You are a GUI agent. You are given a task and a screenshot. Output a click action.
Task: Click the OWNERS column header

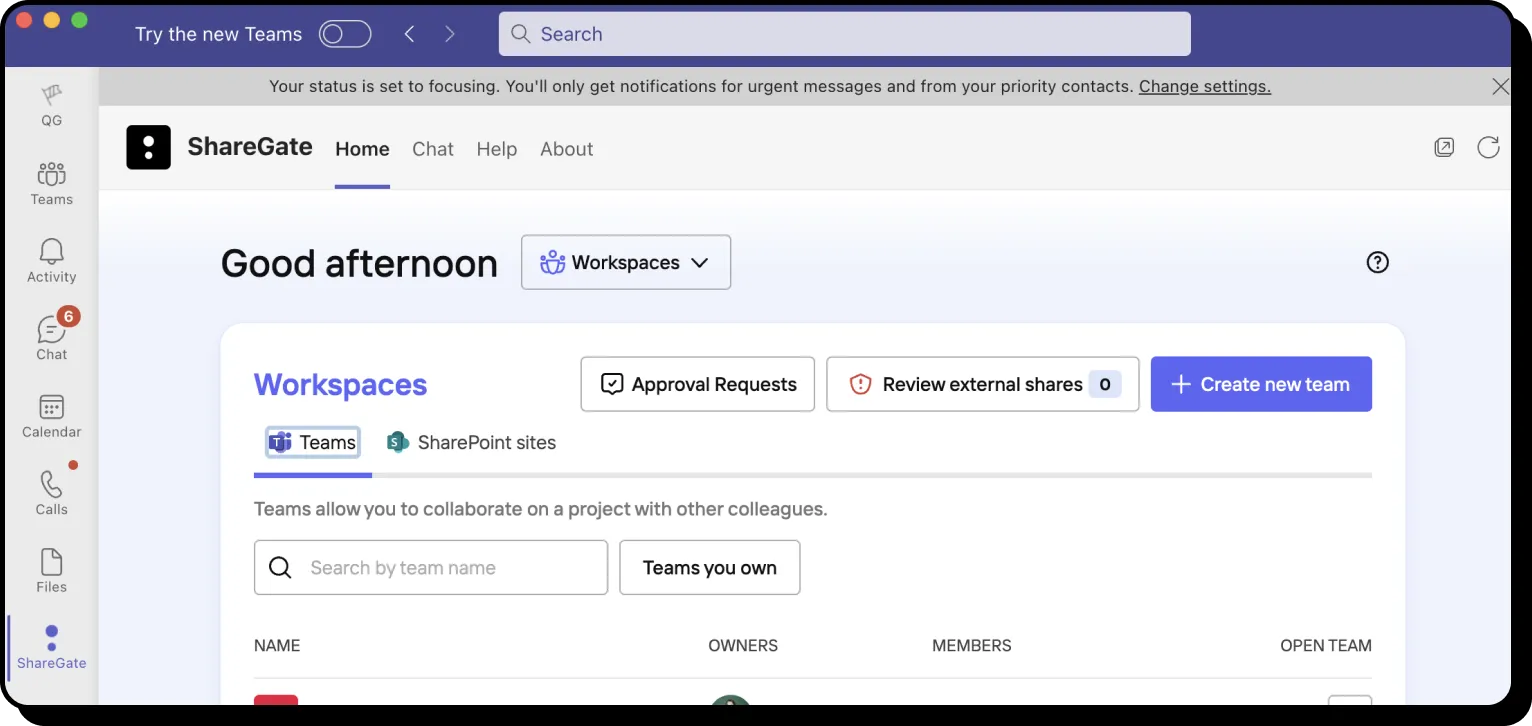[743, 646]
